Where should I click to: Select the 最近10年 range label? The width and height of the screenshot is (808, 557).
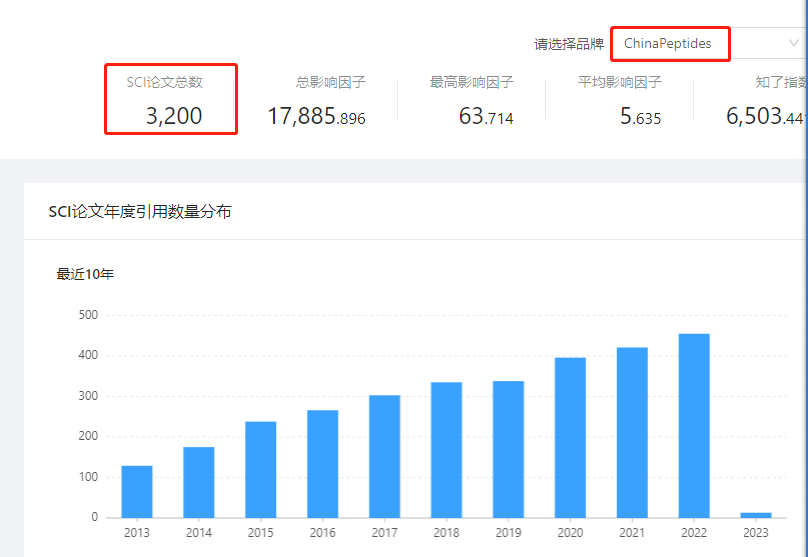point(85,274)
